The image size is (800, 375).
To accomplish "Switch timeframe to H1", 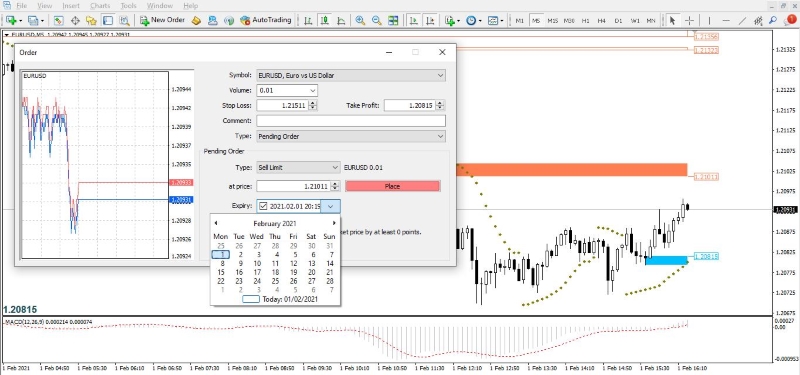I will pos(585,20).
